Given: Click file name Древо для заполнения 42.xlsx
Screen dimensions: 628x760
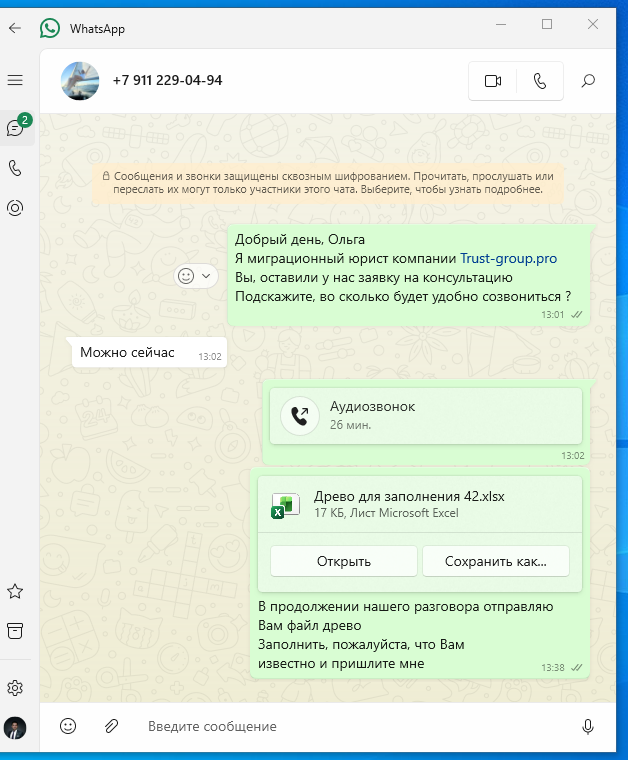Looking at the screenshot, I should 409,496.
